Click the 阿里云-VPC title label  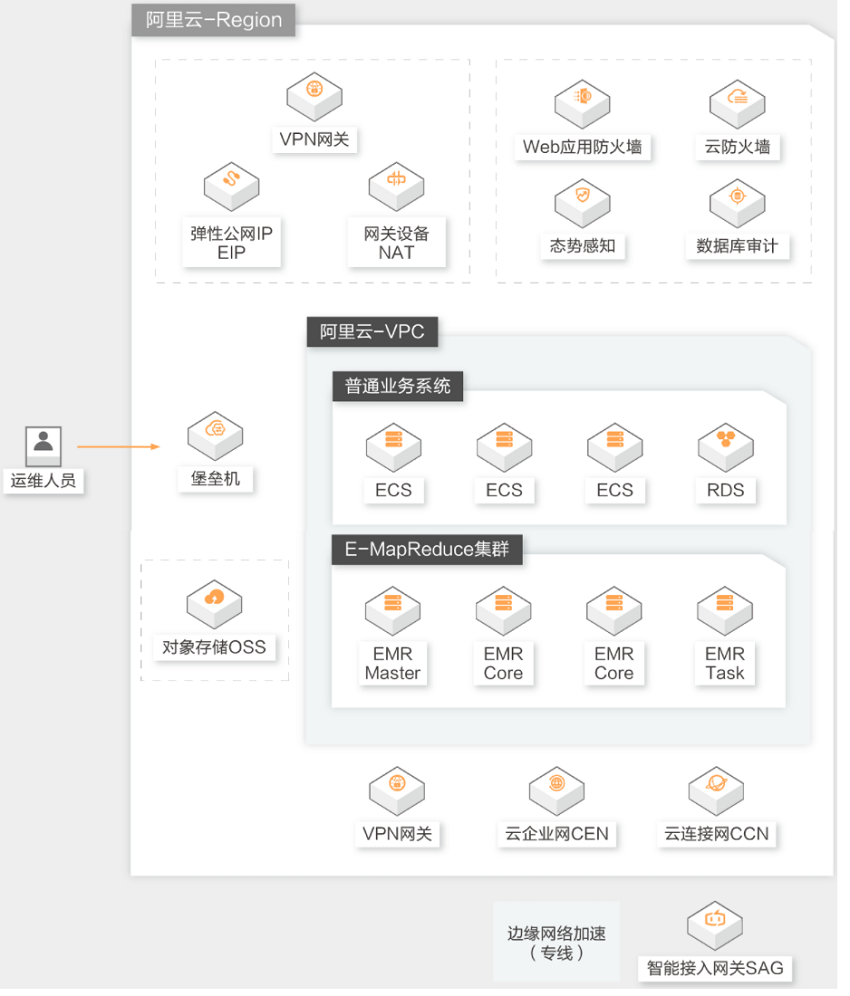pos(372,332)
